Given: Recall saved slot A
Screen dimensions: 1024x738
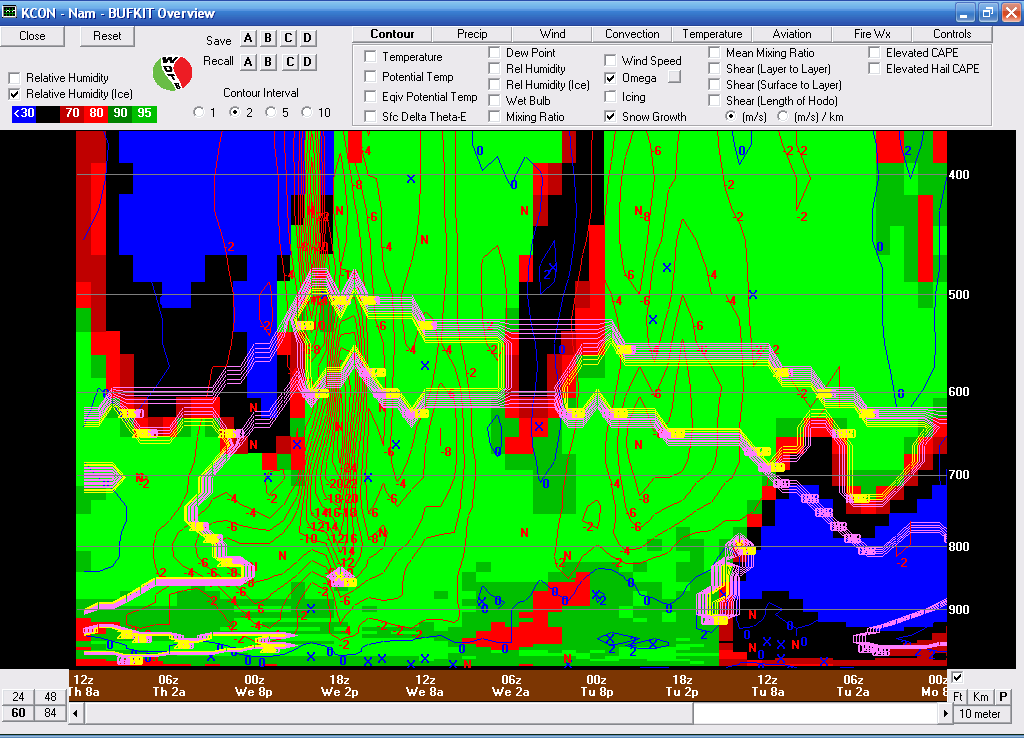Looking at the screenshot, I should 248,62.
